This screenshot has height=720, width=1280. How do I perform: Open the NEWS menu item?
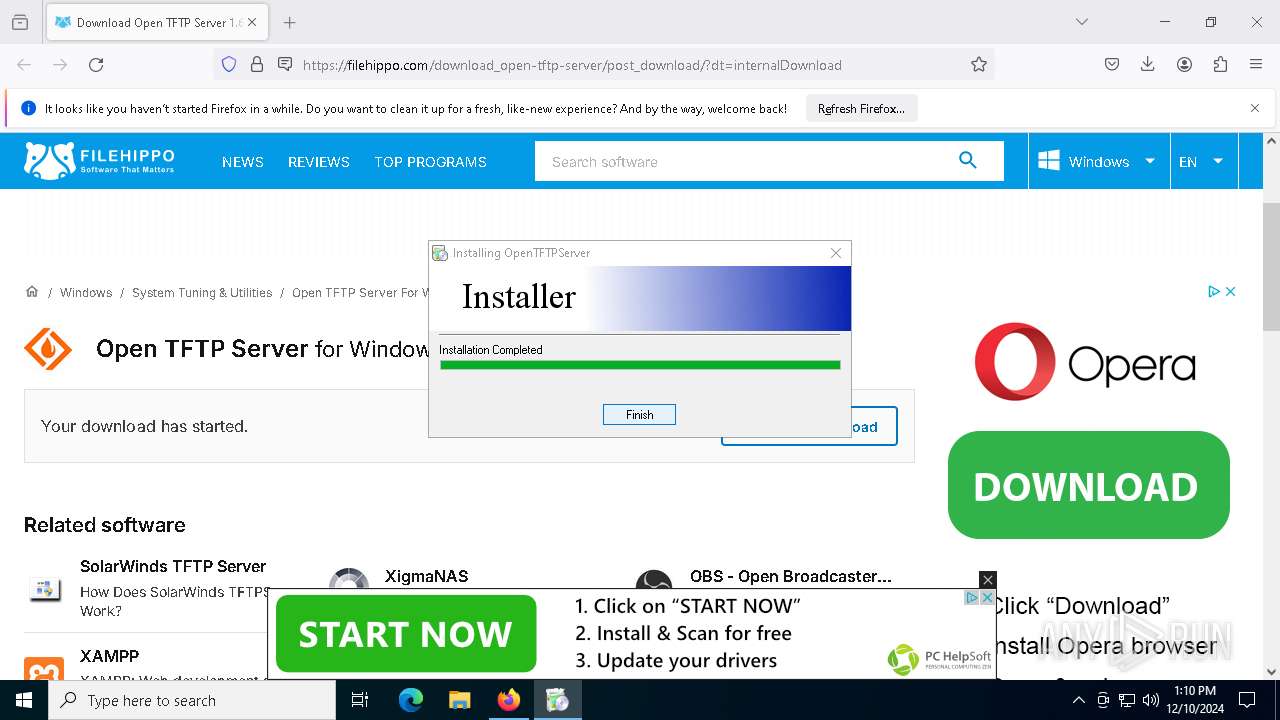pos(243,162)
